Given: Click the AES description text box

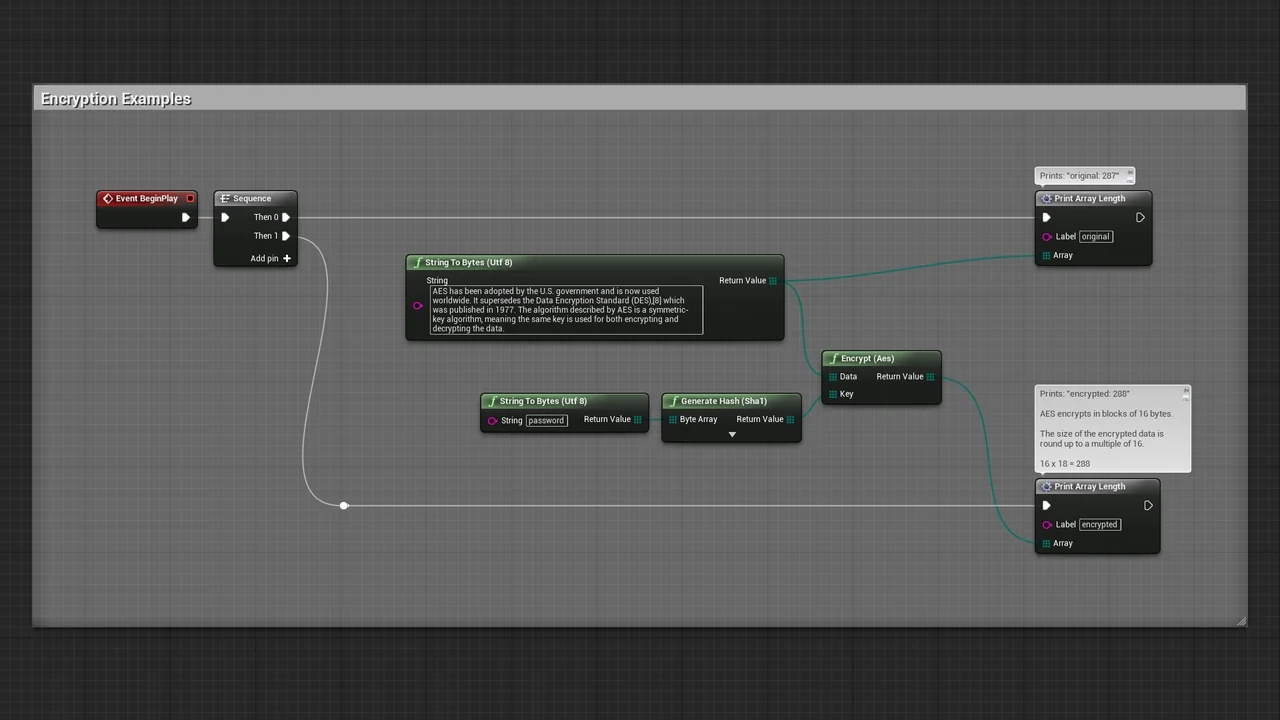Looking at the screenshot, I should click(566, 310).
